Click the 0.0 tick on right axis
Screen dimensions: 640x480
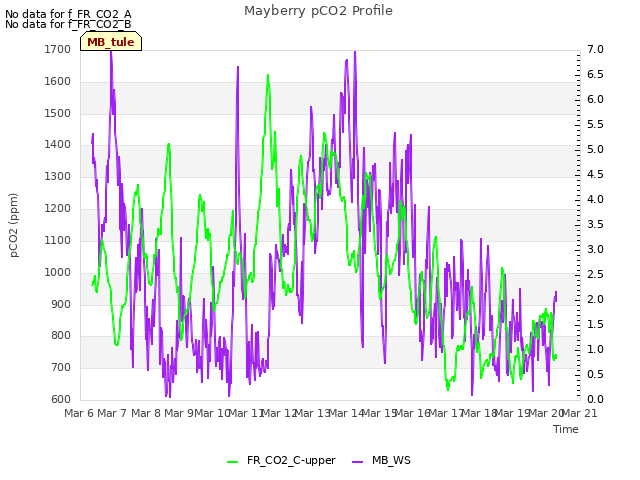pyautogui.click(x=596, y=399)
